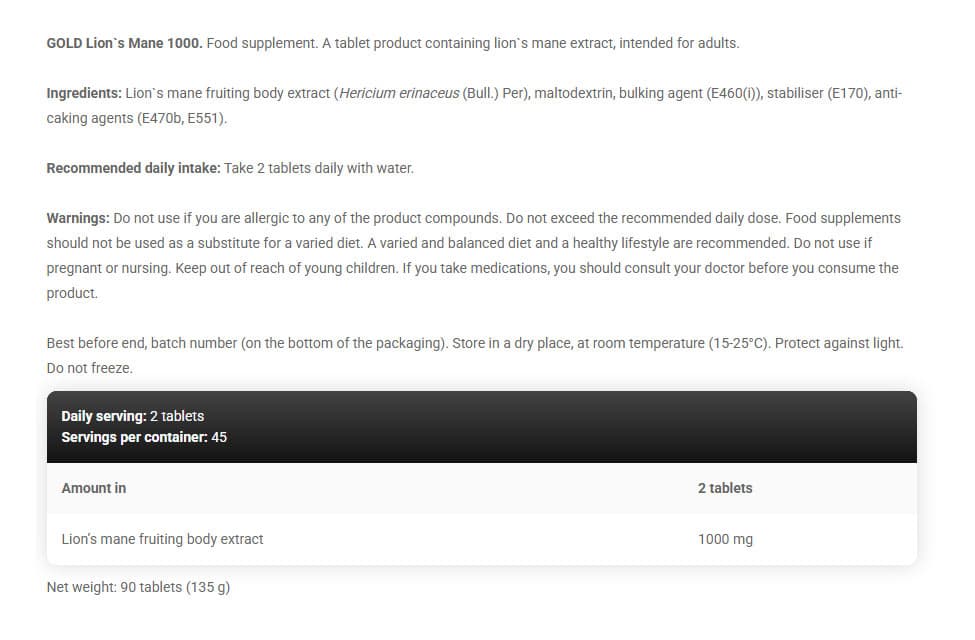Click the '2 tablets' column heading
The height and width of the screenshot is (640, 975).
(x=725, y=488)
